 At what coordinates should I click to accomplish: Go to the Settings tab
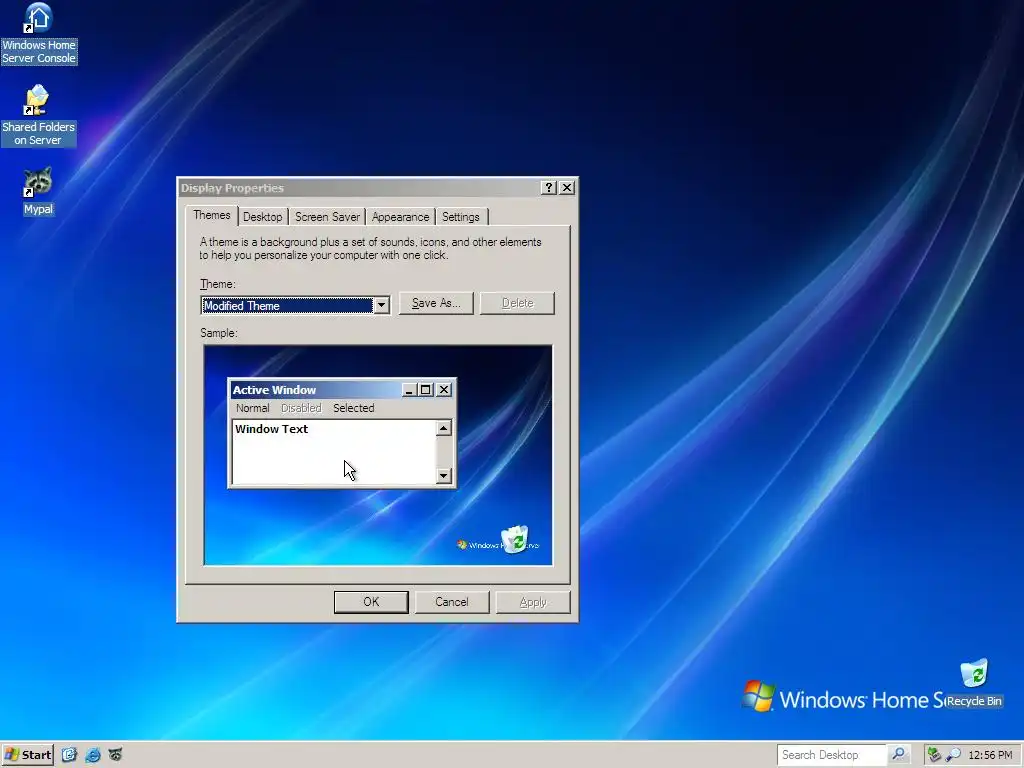(x=460, y=217)
